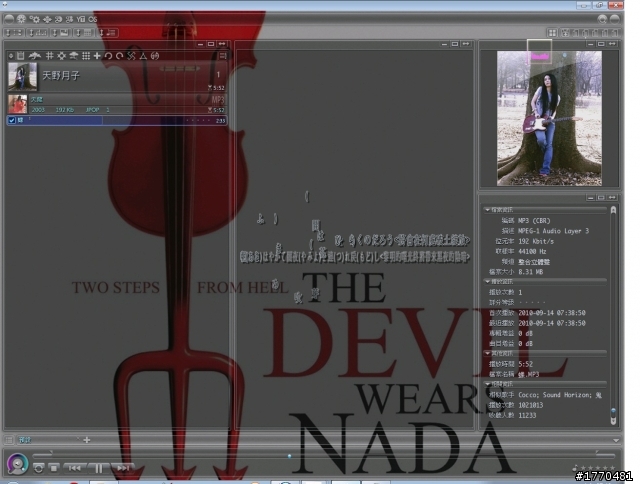Click the list icon left of 預設 tab
The width and height of the screenshot is (640, 484).
(9, 440)
